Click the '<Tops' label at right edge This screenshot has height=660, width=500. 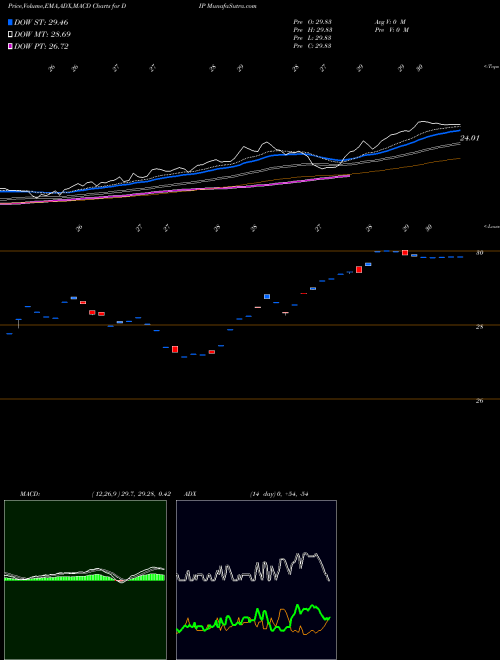click(491, 67)
